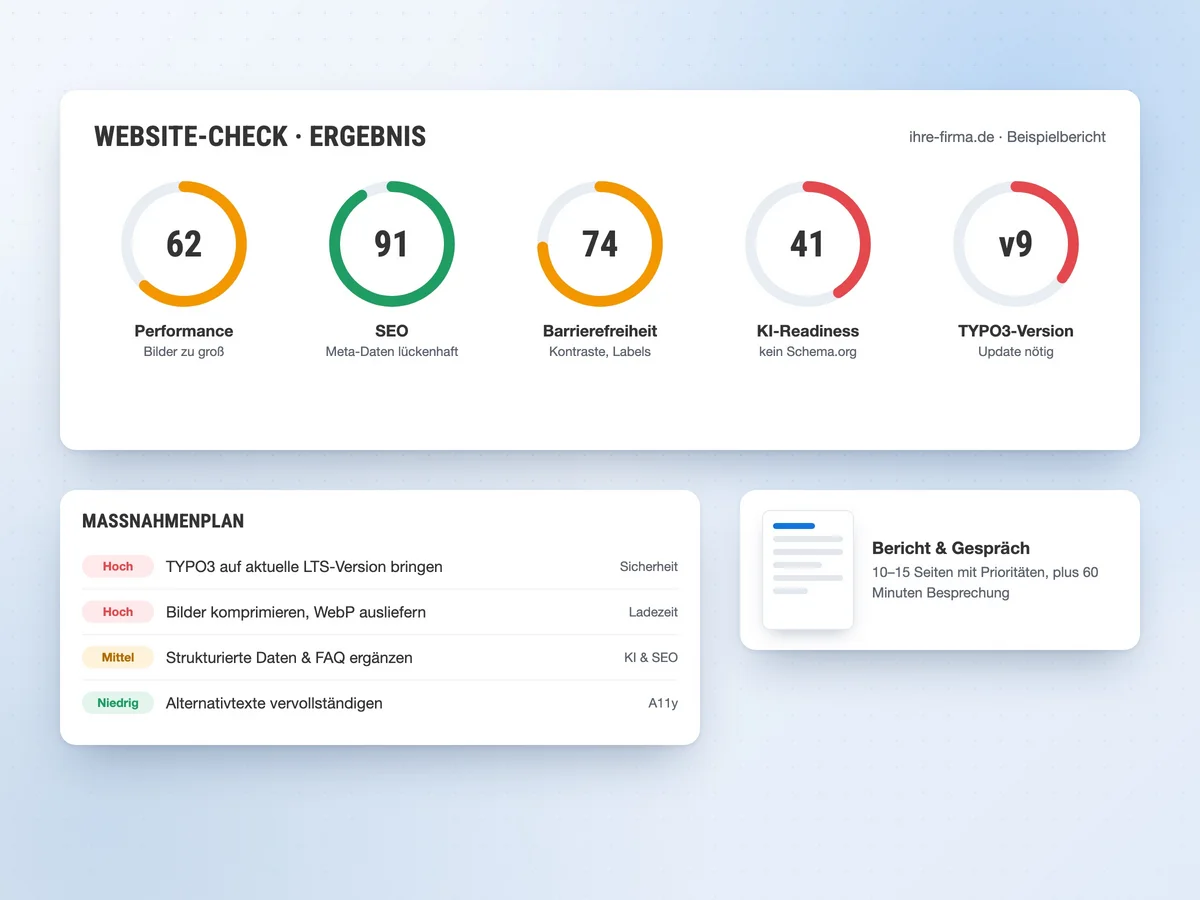Image resolution: width=1200 pixels, height=900 pixels.
Task: Select the "Barrierefreiheit" label
Action: click(x=600, y=331)
